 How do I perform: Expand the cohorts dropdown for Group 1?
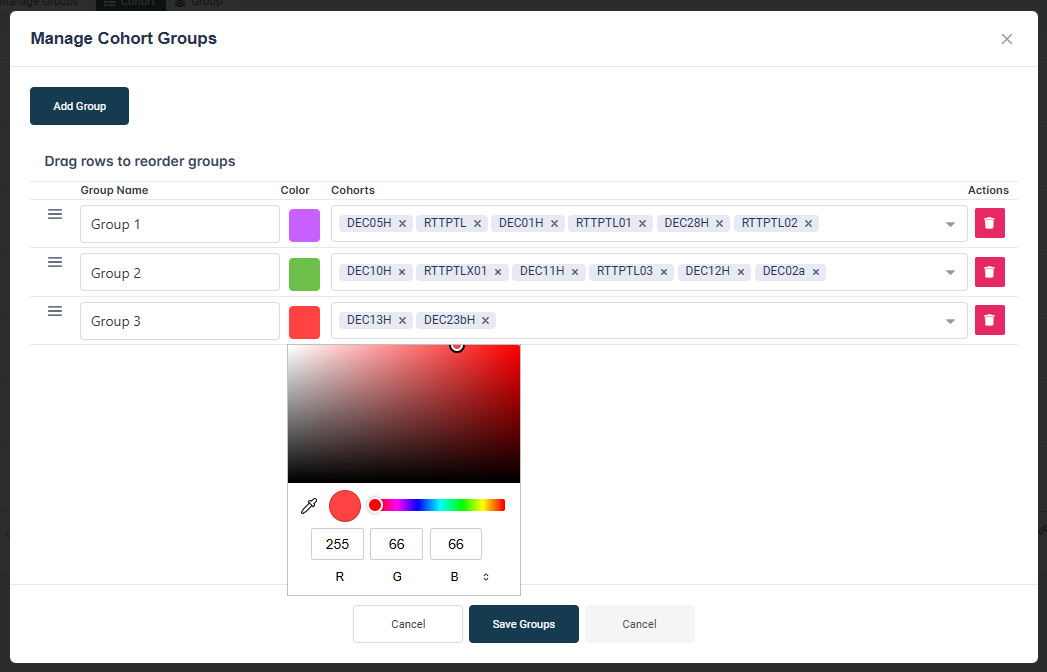coord(950,224)
